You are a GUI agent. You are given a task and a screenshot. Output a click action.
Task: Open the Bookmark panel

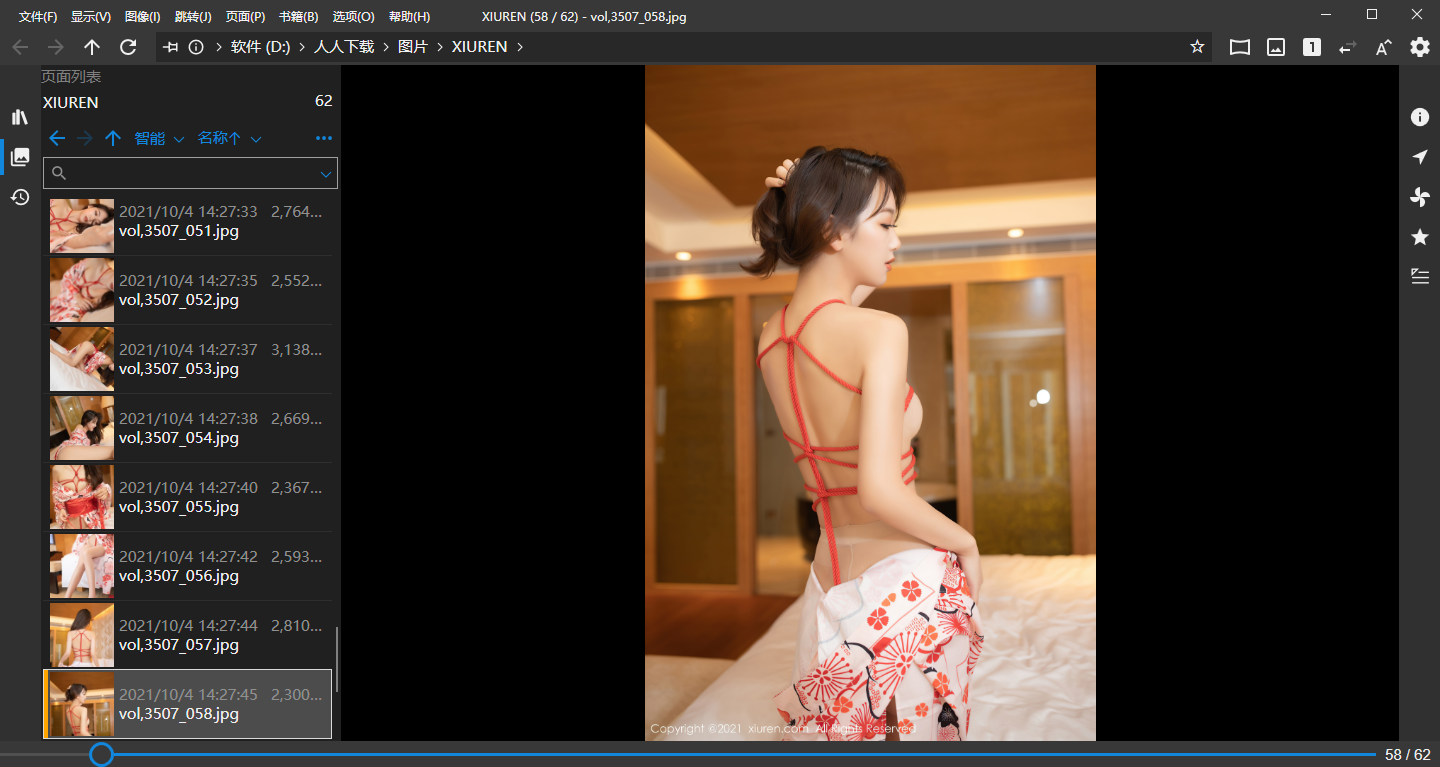1419,237
